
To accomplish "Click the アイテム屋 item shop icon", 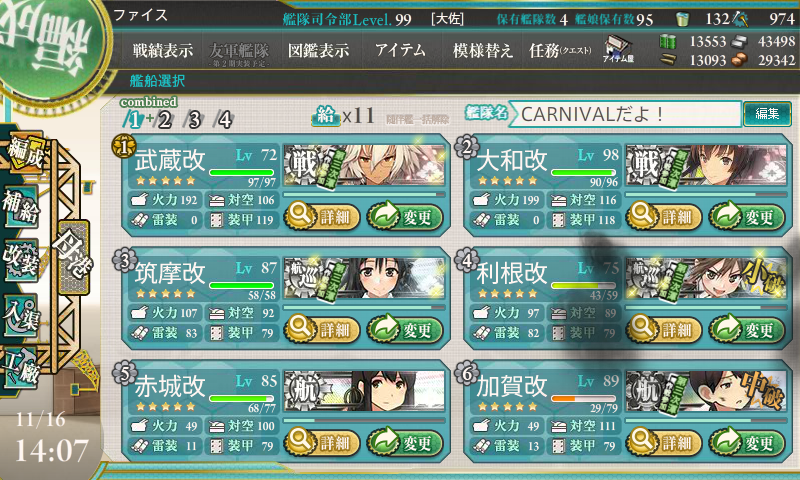I will pyautogui.click(x=618, y=50).
